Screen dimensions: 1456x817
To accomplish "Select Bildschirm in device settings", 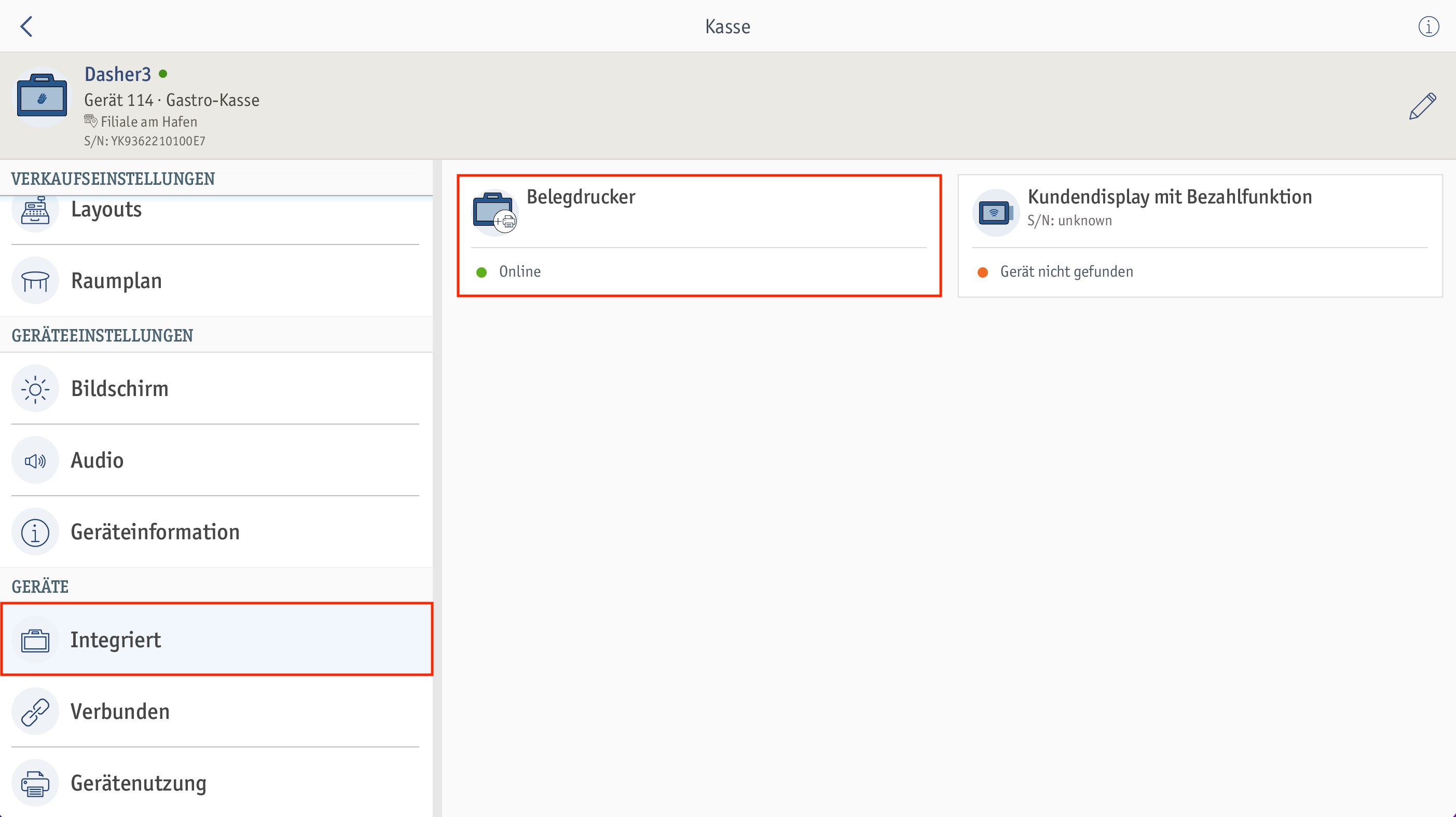I will [216, 388].
